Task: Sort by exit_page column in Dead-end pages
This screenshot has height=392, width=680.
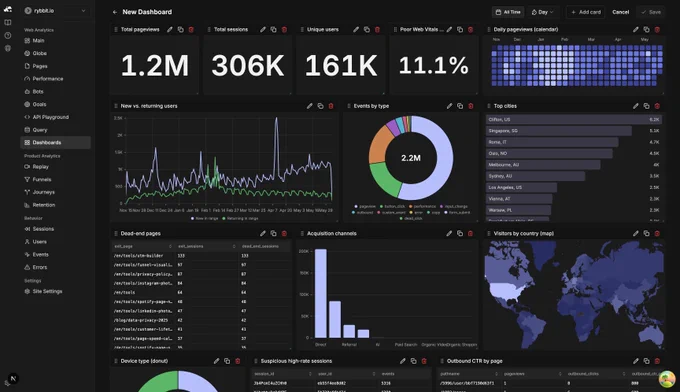Action: [x=143, y=246]
